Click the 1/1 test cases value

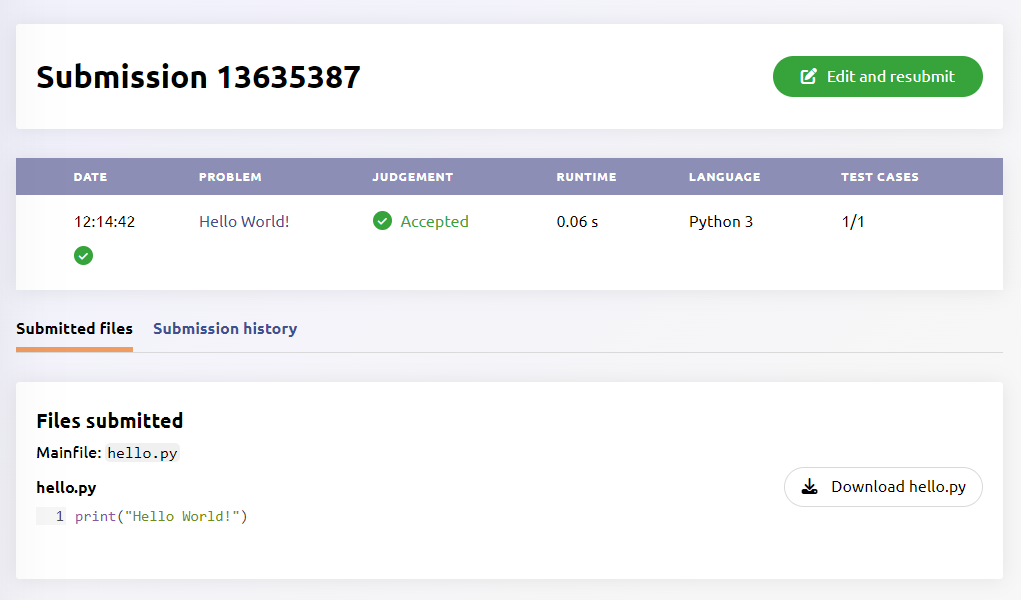coord(853,221)
